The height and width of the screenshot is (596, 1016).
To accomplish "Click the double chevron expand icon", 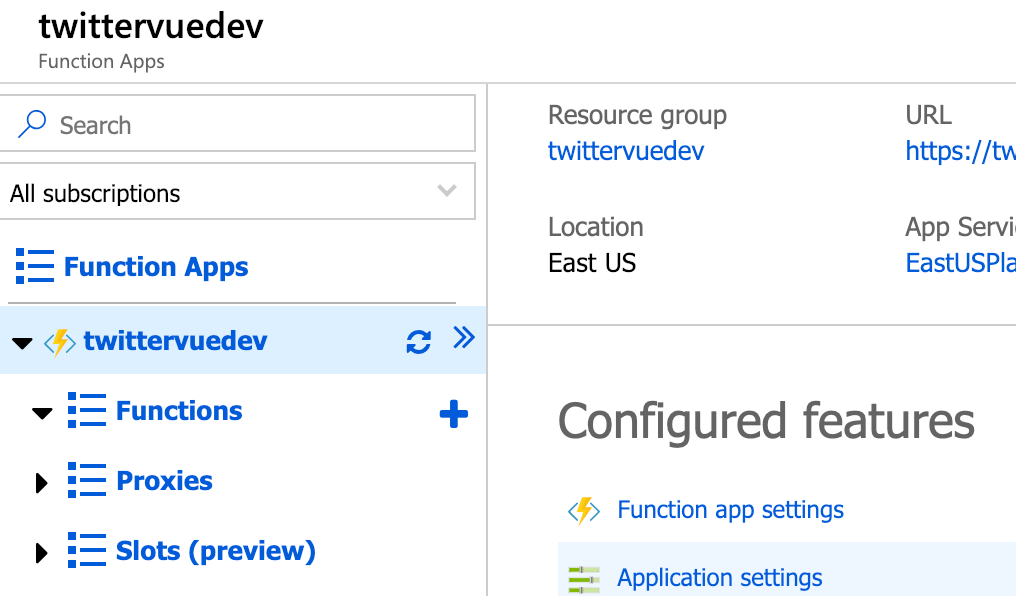I will tap(464, 338).
